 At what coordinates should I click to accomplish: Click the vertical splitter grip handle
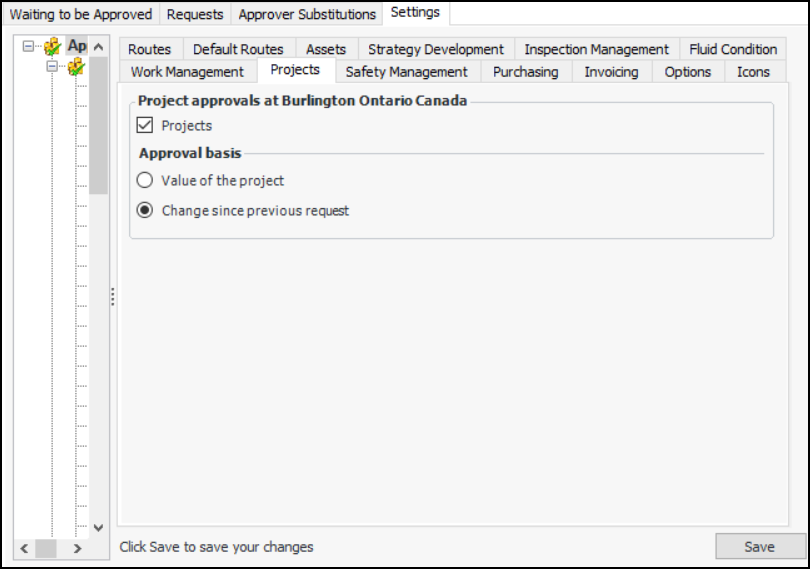point(113,297)
